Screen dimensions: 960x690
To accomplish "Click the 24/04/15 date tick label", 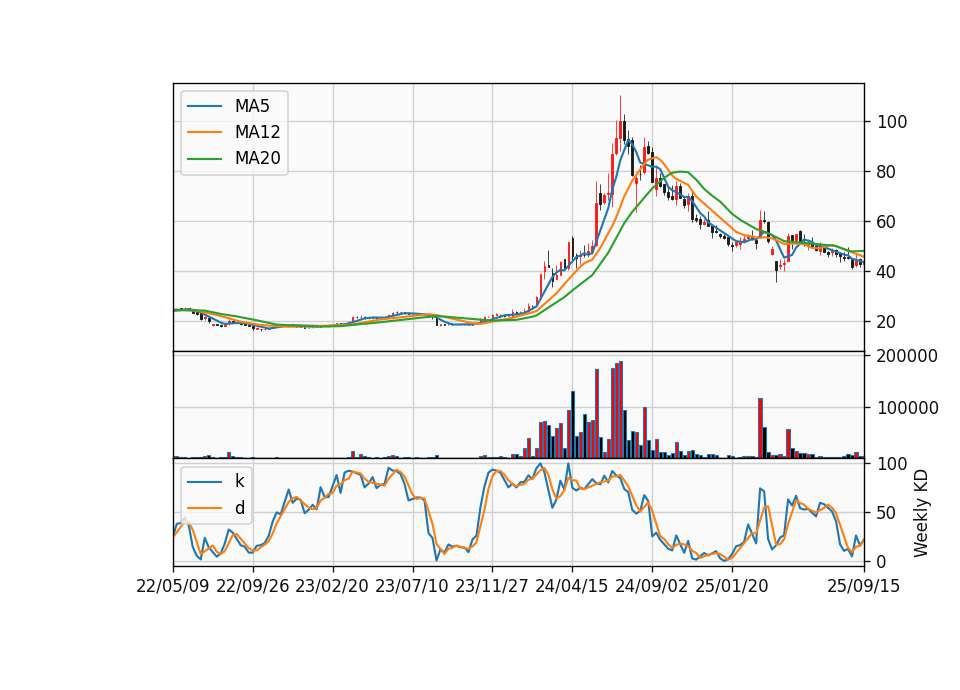I will (x=572, y=586).
